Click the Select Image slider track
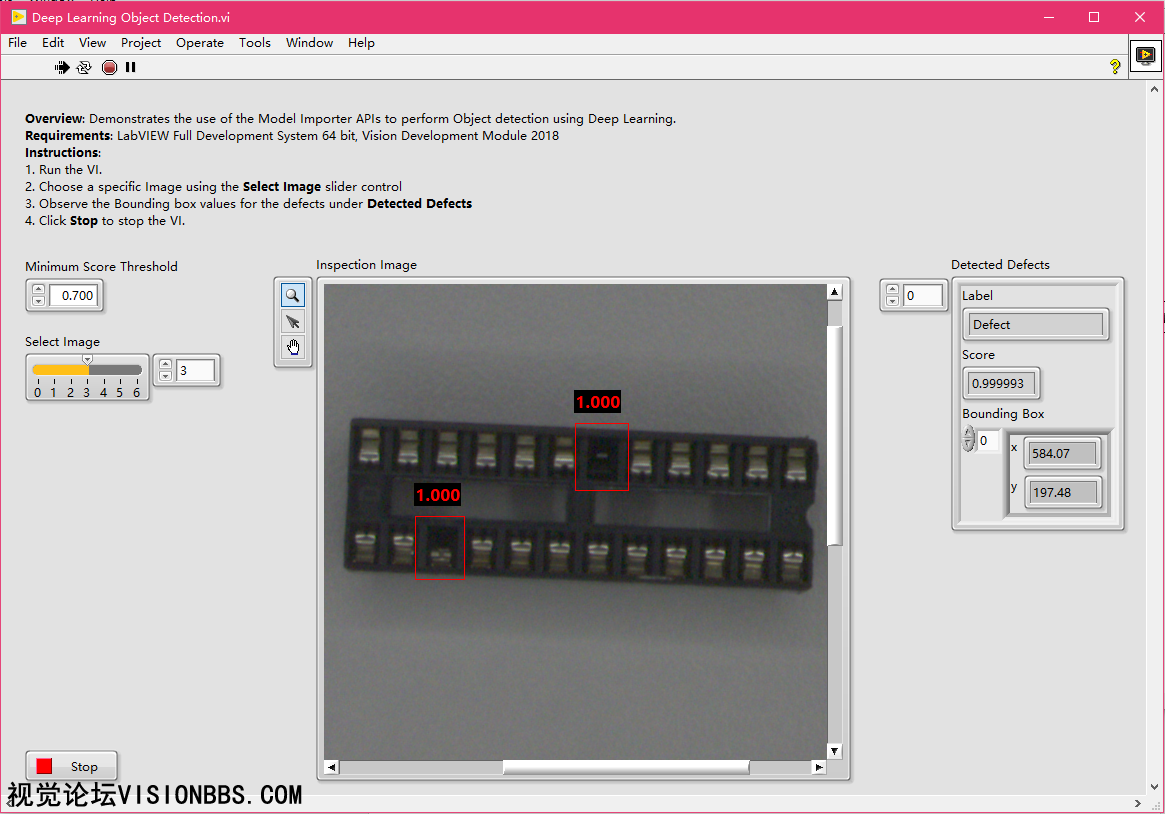The width and height of the screenshot is (1165, 814). 110,370
